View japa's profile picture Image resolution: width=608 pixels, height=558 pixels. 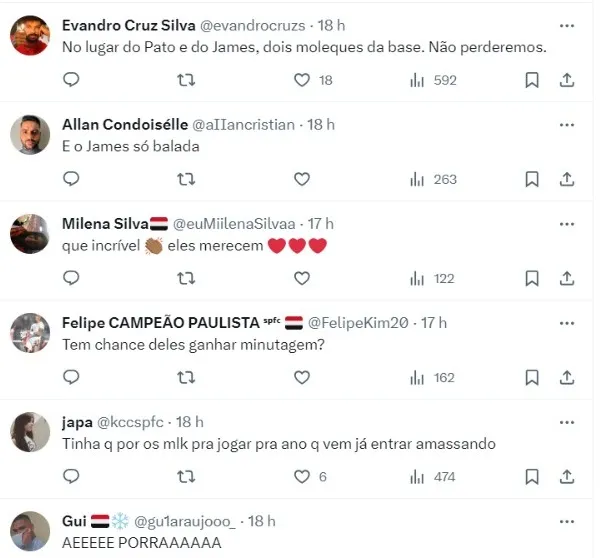coord(30,432)
